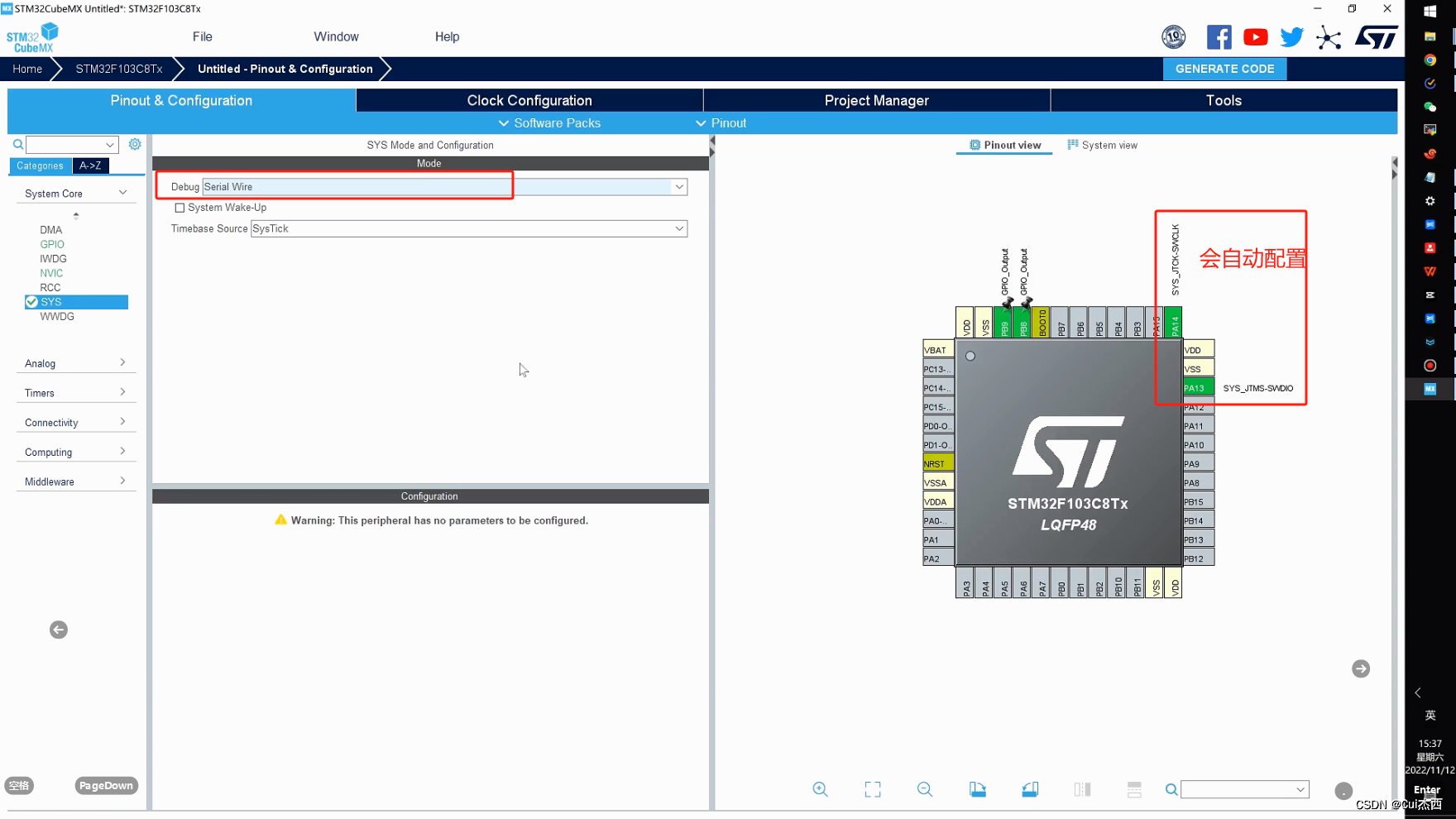Select the PB9 GPIO output pin
This screenshot has height=819, width=1456.
click(1003, 322)
